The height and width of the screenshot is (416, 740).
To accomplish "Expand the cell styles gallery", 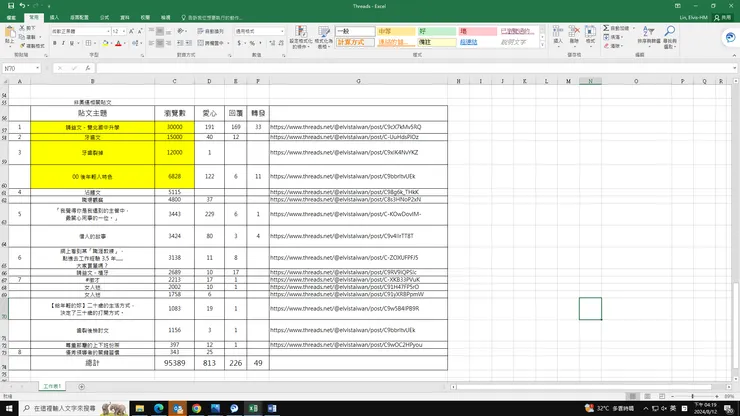I will [x=542, y=45].
